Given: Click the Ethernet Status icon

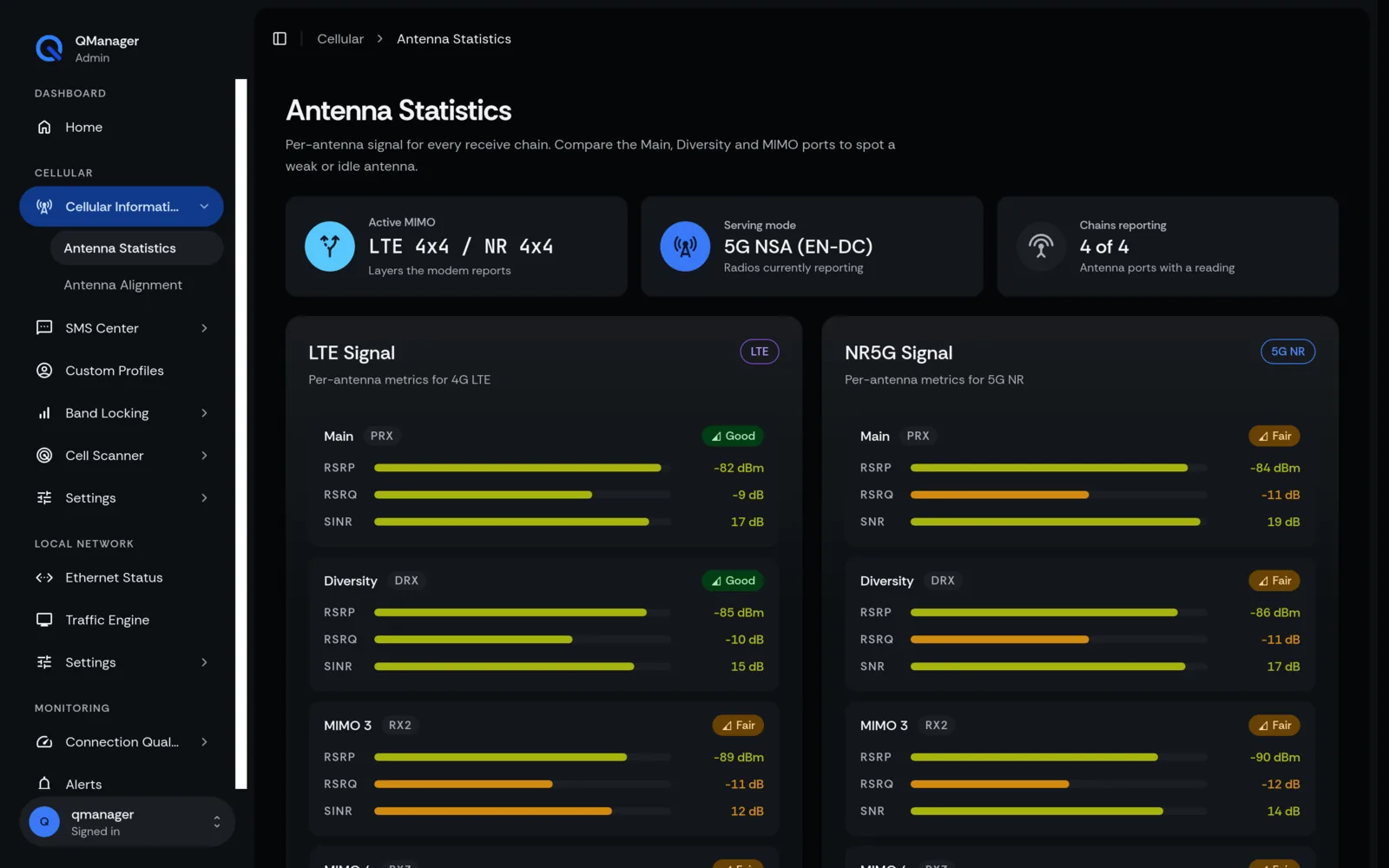Looking at the screenshot, I should coord(44,578).
